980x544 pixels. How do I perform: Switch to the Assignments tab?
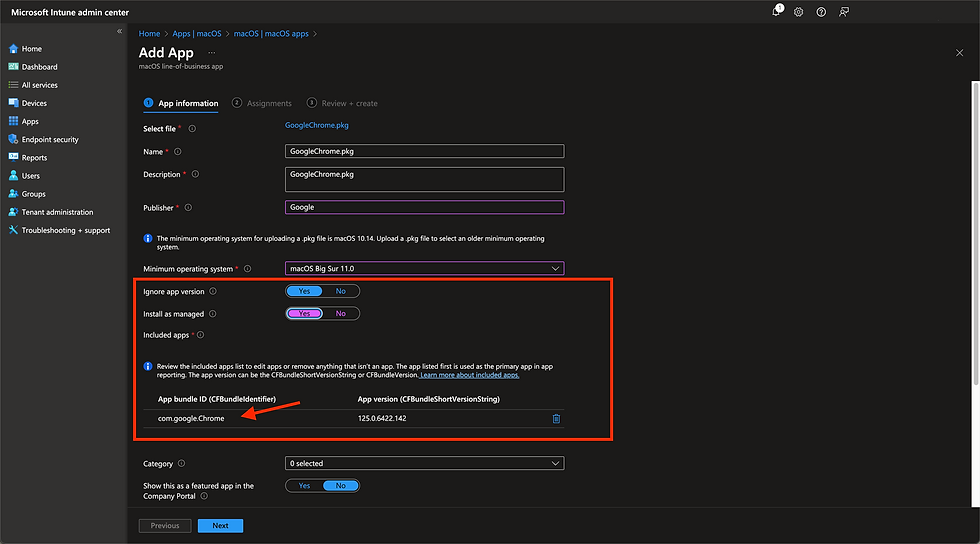click(x=262, y=103)
